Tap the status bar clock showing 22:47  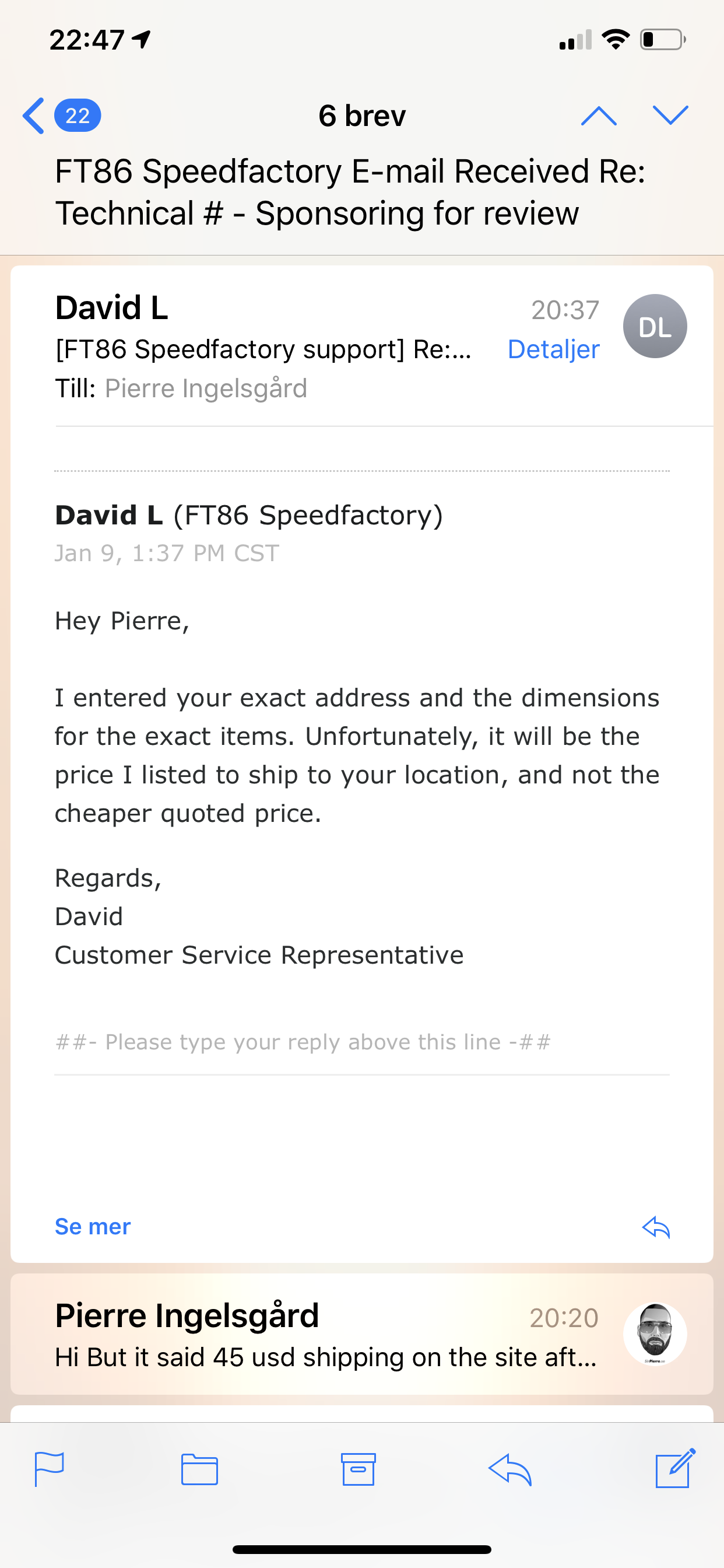[87, 40]
